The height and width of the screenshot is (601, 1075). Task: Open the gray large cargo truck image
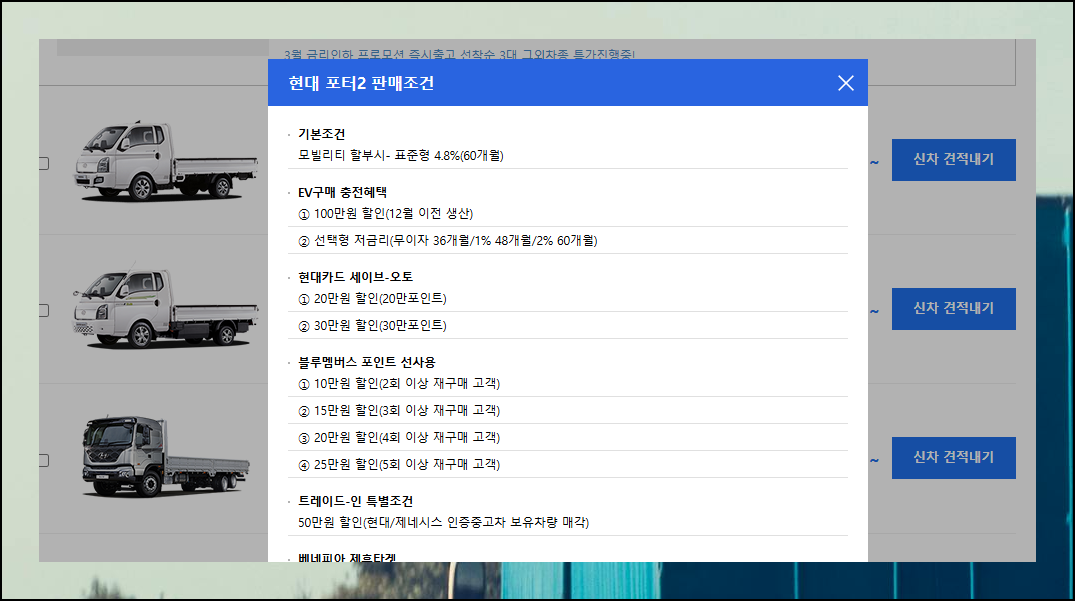coord(165,456)
